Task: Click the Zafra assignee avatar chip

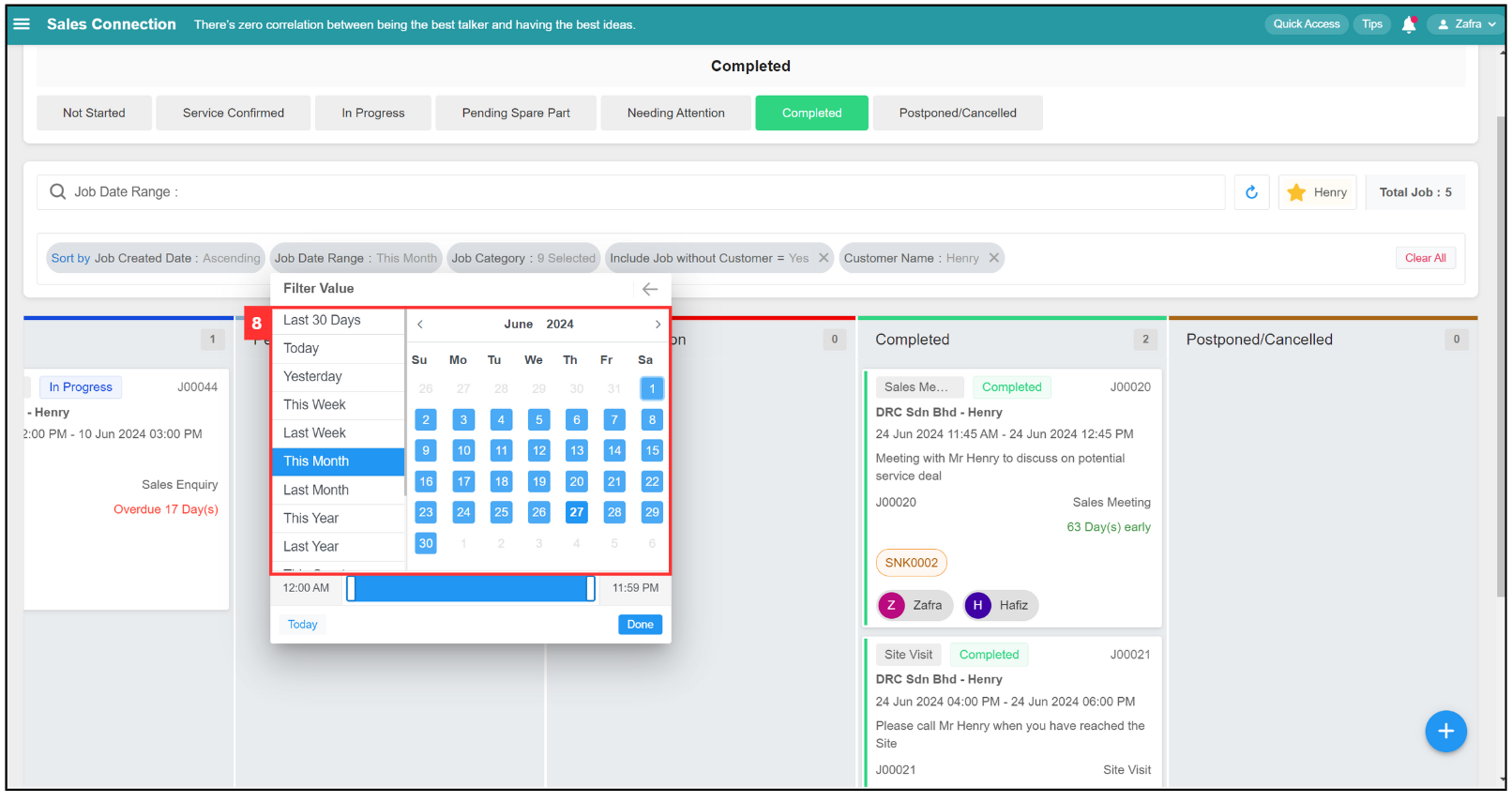Action: [914, 605]
